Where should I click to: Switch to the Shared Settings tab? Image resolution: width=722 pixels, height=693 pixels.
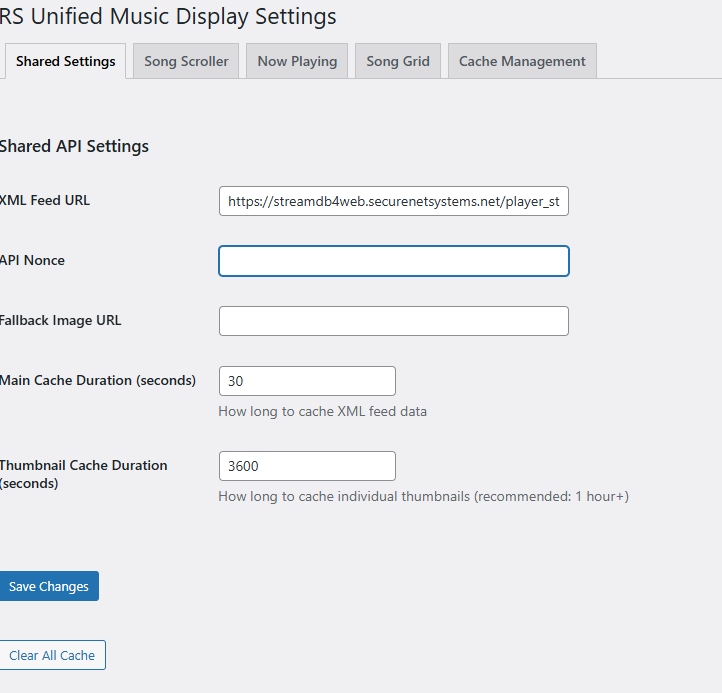65,61
